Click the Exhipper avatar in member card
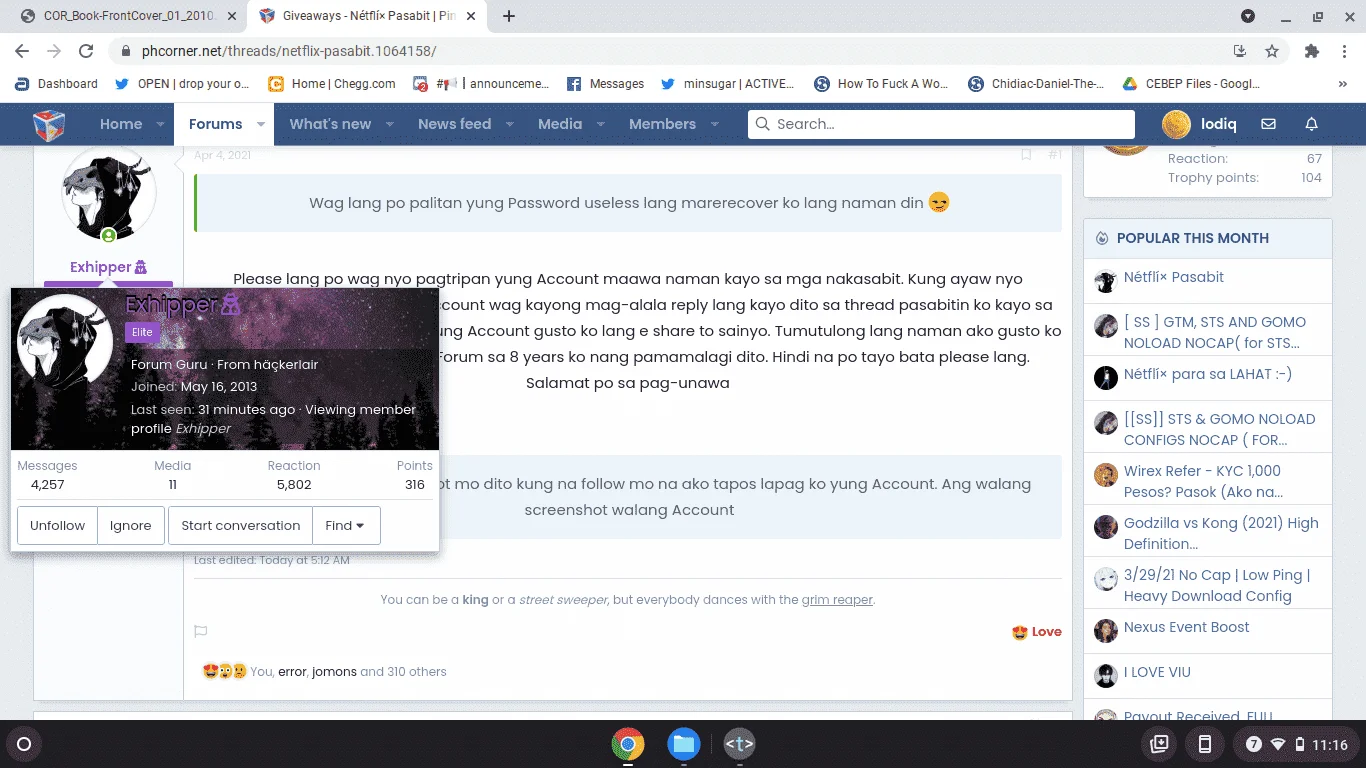Screen dimensions: 1366x768 (x=65, y=342)
